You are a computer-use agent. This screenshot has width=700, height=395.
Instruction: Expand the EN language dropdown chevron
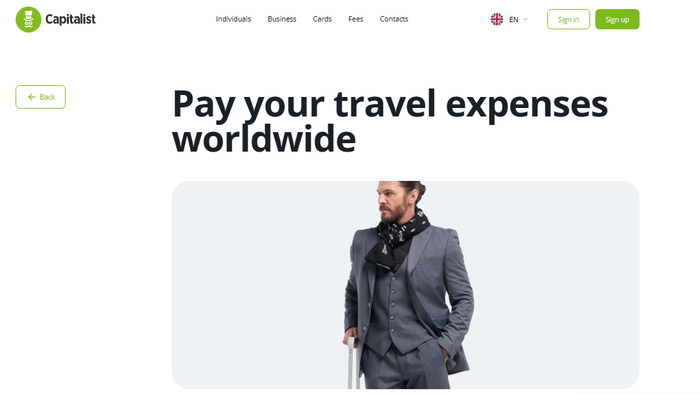click(x=525, y=19)
